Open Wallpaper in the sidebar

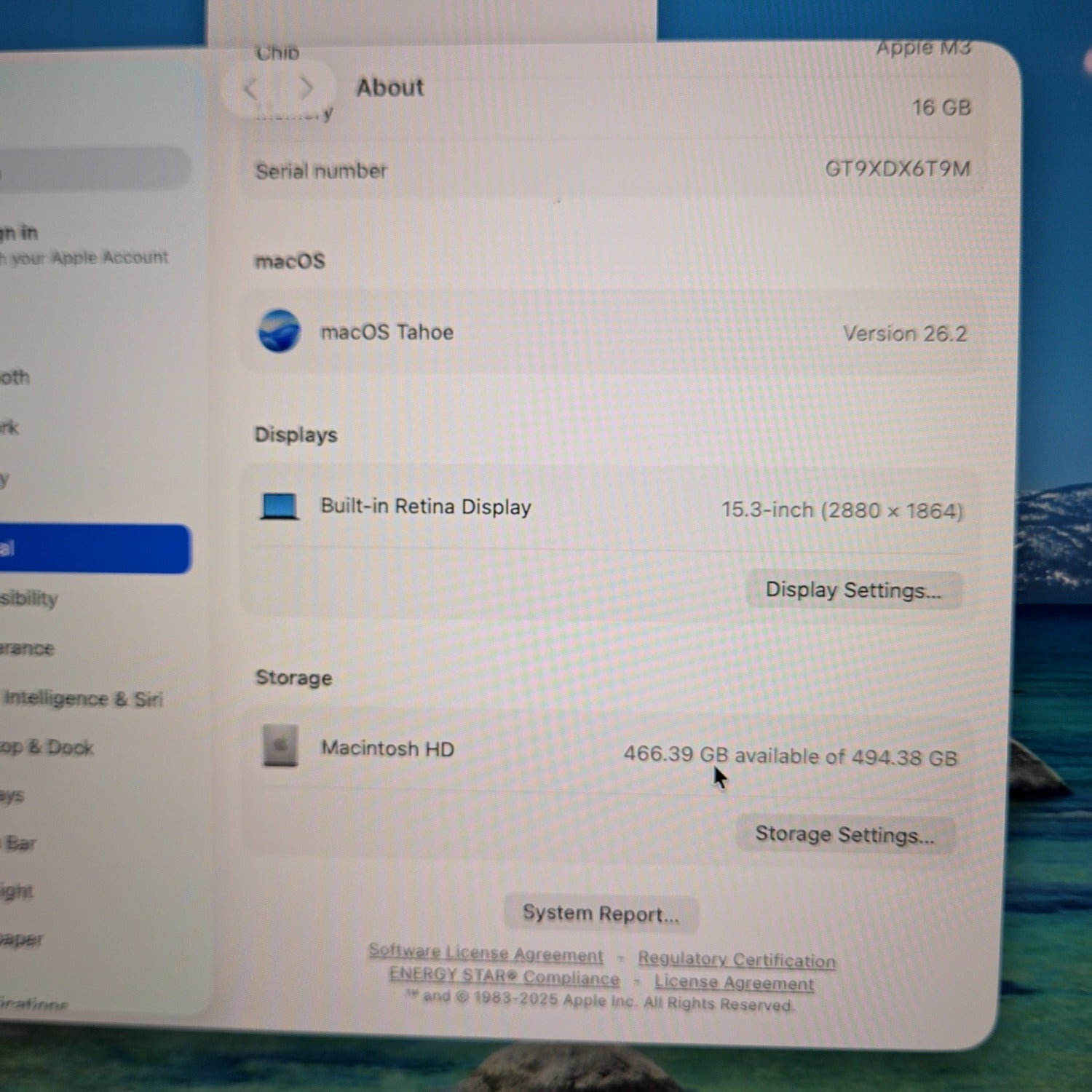(22, 939)
